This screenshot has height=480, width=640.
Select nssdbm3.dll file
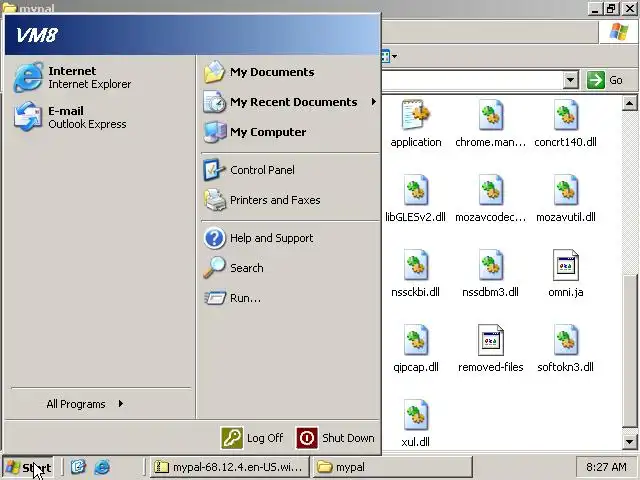coord(491,273)
